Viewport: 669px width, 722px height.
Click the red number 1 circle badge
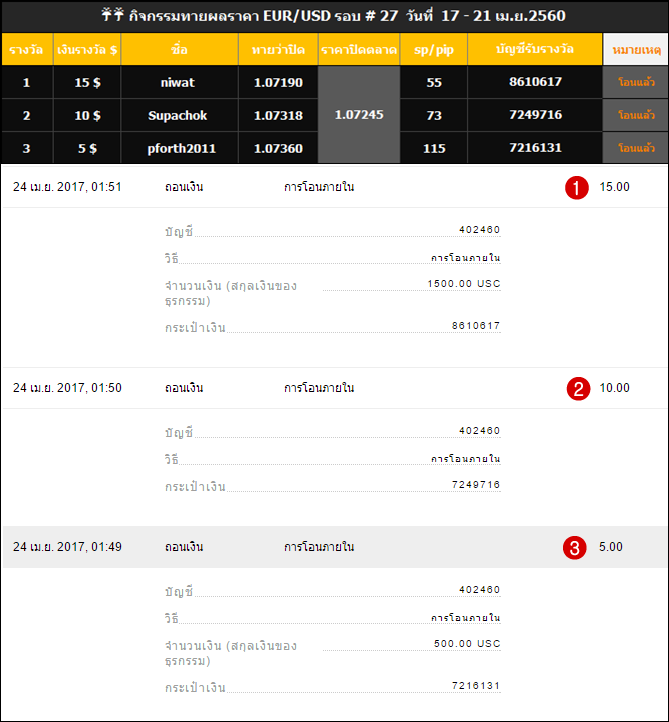tap(576, 188)
